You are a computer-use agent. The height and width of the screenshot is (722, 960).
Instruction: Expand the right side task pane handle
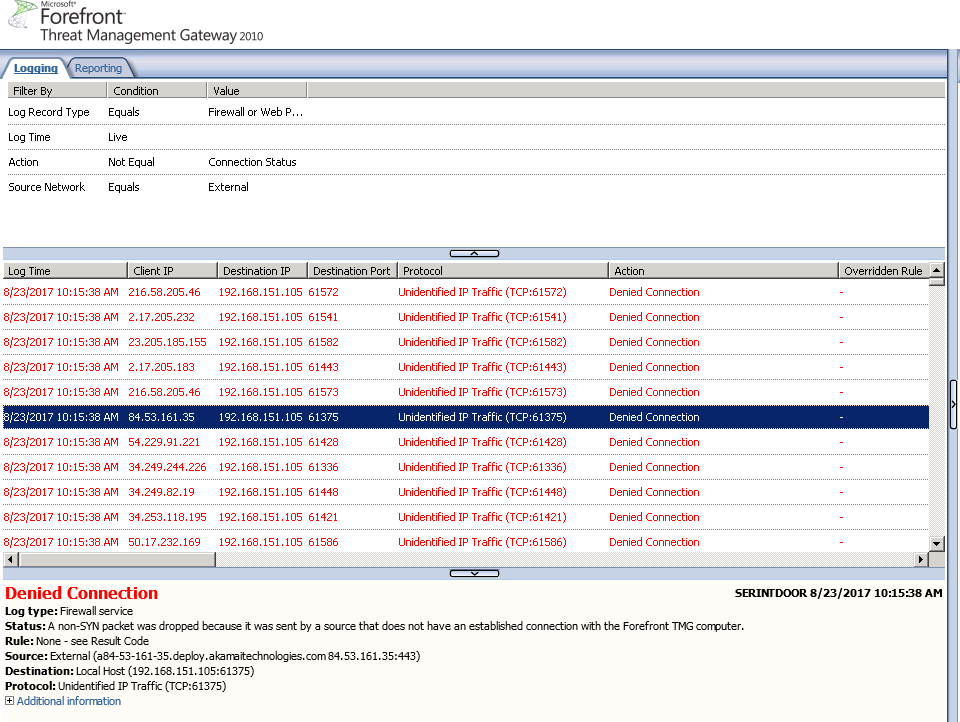[954, 403]
